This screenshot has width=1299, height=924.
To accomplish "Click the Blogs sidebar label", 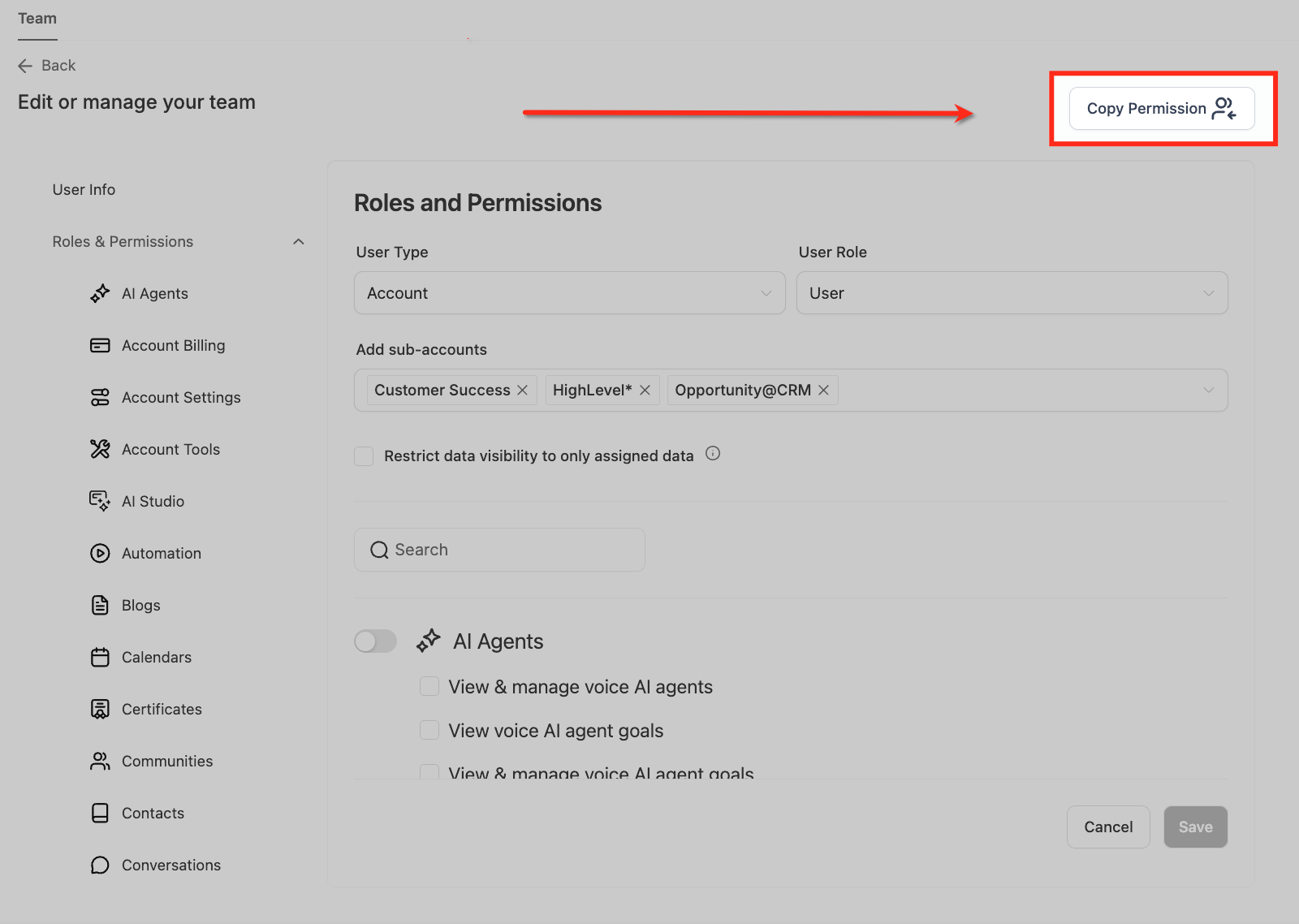I will click(141, 605).
